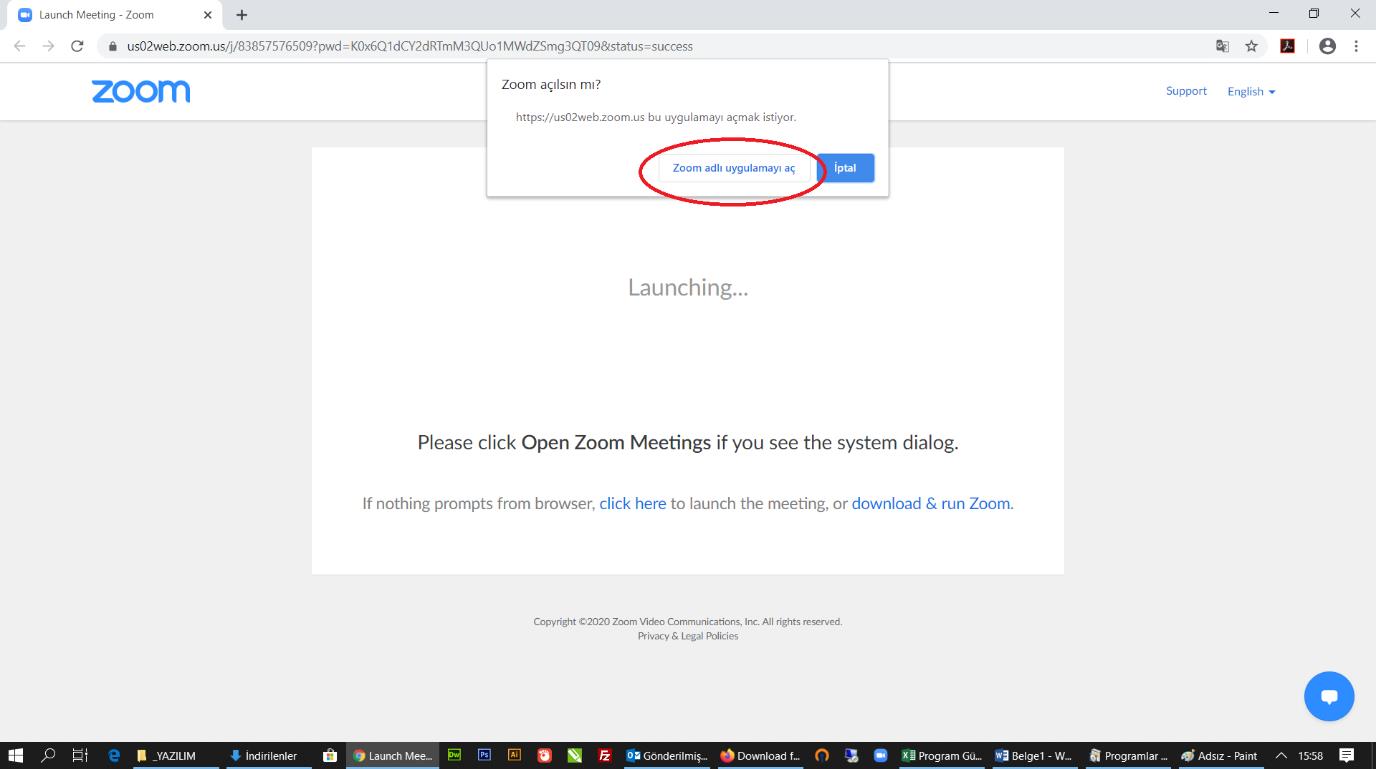Image resolution: width=1376 pixels, height=769 pixels.
Task: Open the English language dropdown
Action: coord(1251,91)
